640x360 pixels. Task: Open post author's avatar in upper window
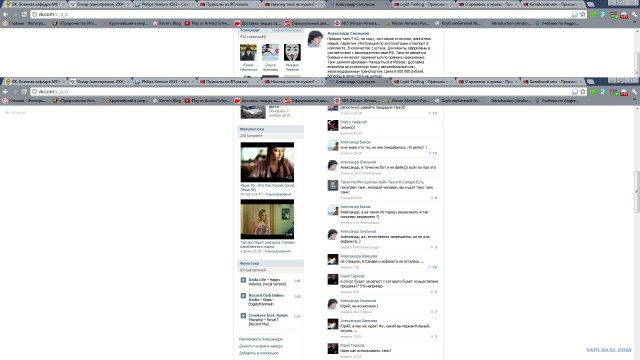tap(316, 39)
